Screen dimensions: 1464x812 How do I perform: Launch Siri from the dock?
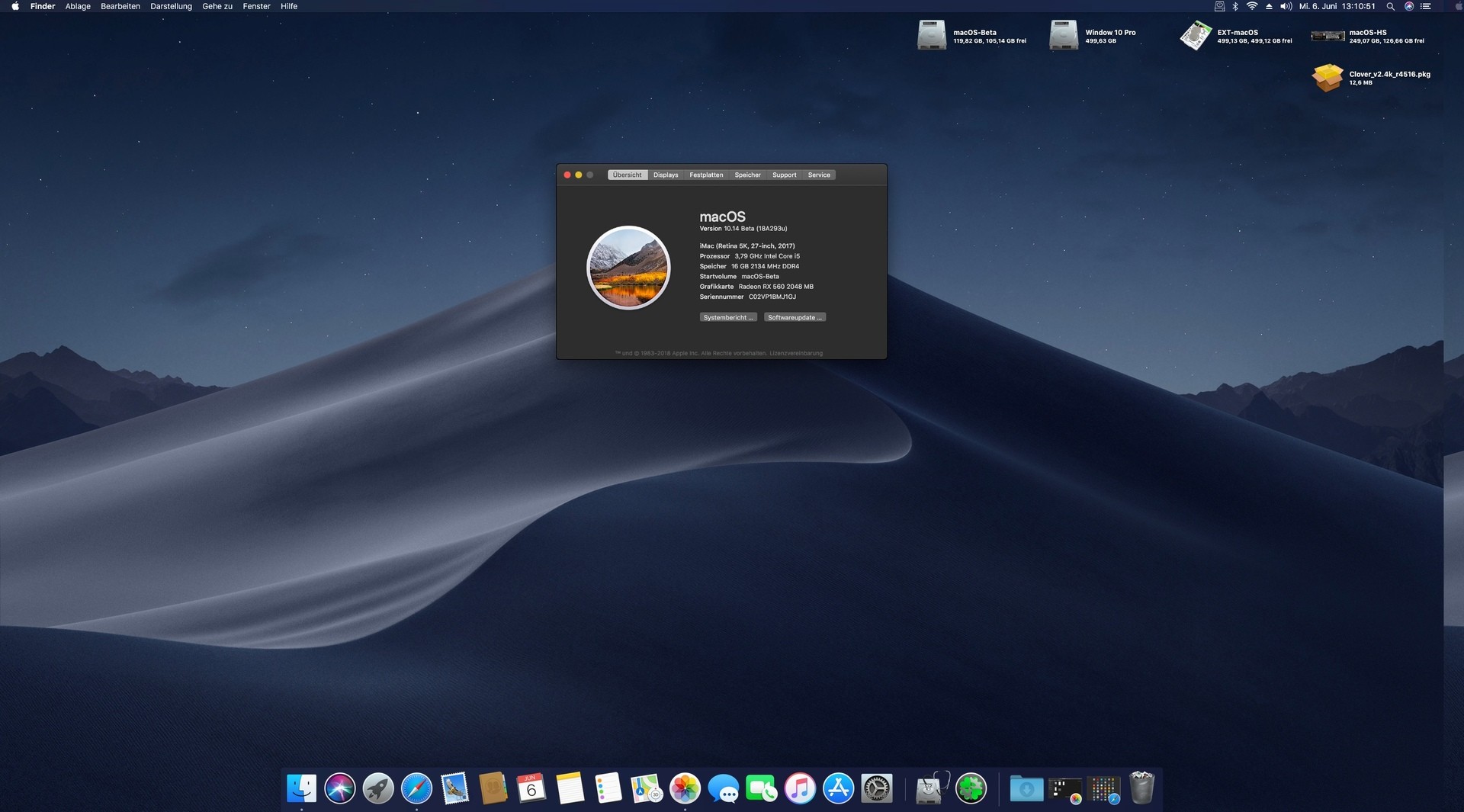click(x=339, y=788)
